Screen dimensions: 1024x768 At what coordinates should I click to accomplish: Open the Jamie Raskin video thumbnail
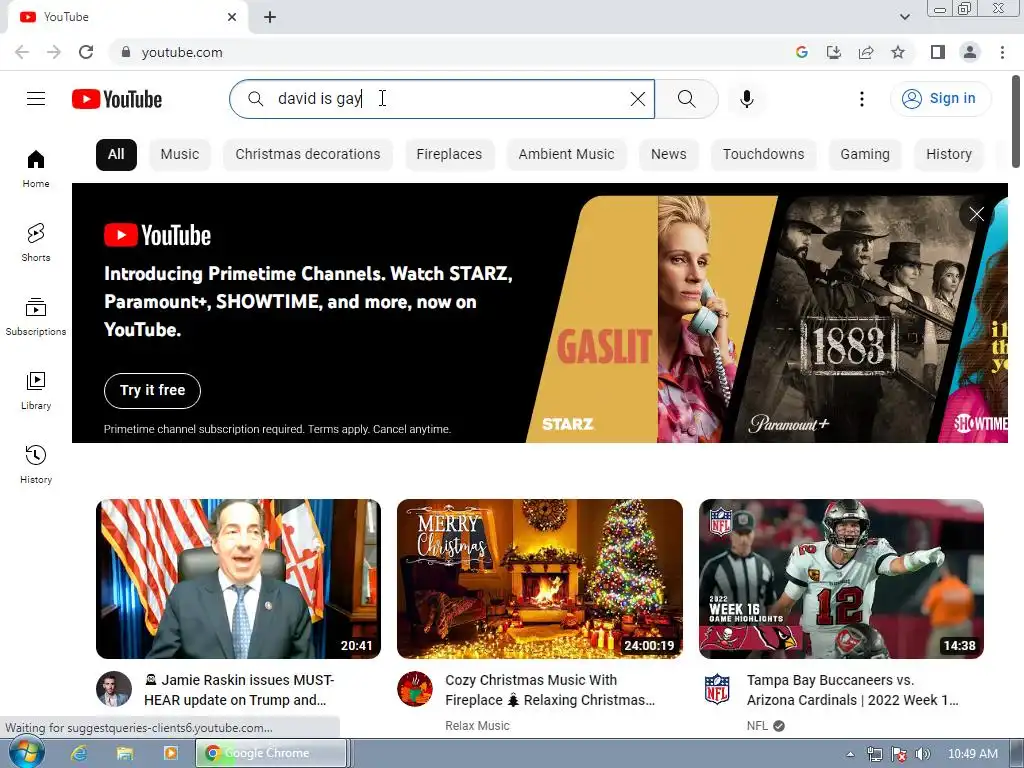point(238,579)
